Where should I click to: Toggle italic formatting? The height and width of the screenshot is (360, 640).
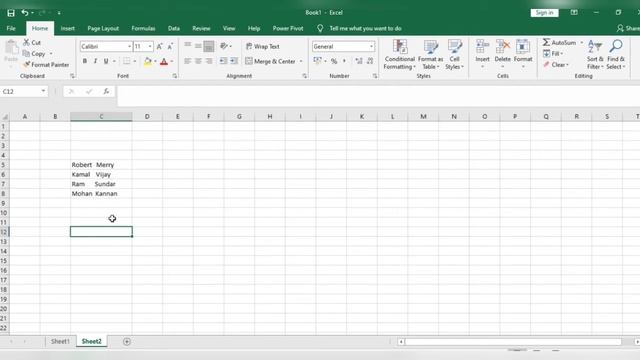[95, 61]
